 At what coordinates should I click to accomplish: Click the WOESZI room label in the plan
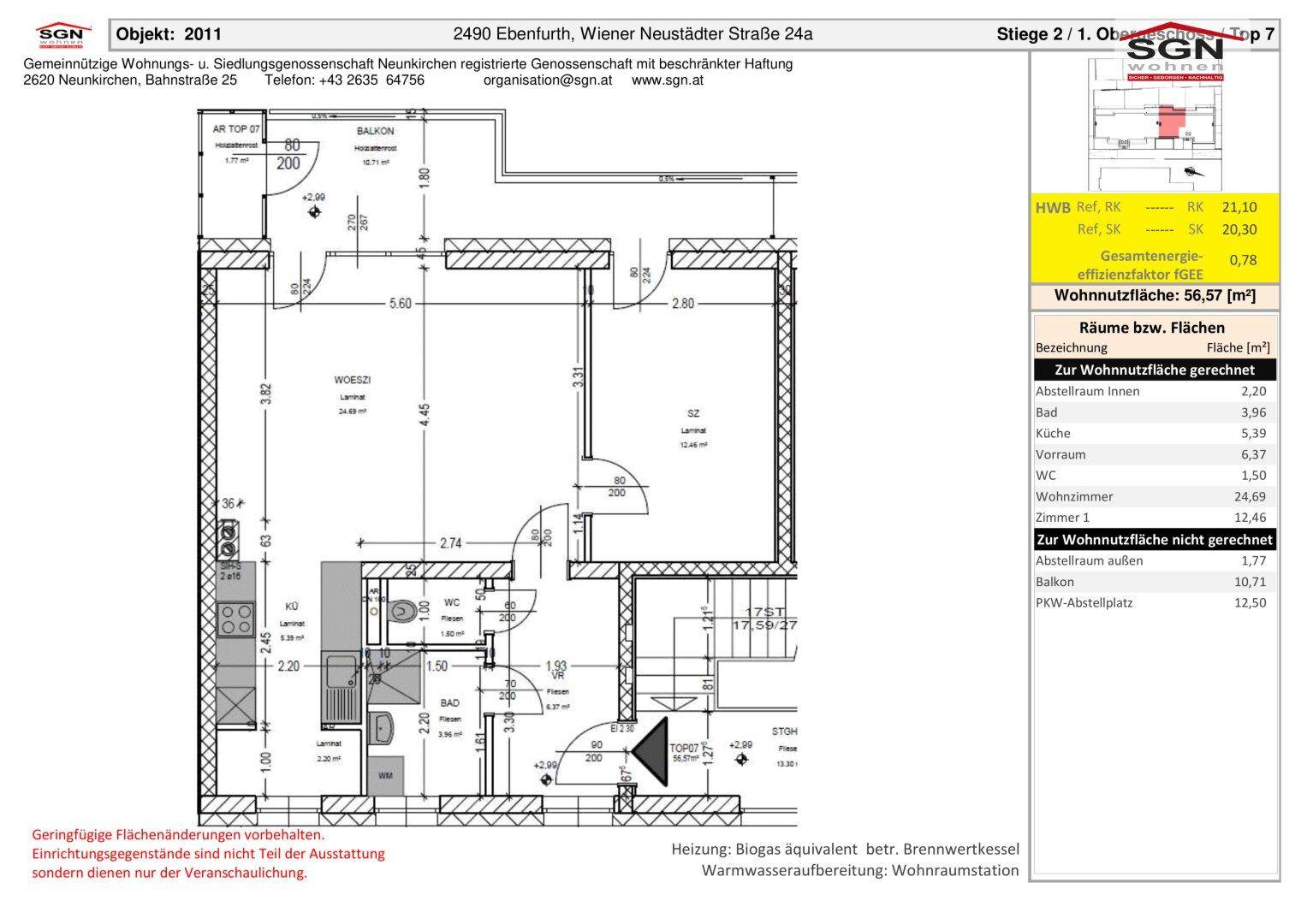(x=352, y=380)
